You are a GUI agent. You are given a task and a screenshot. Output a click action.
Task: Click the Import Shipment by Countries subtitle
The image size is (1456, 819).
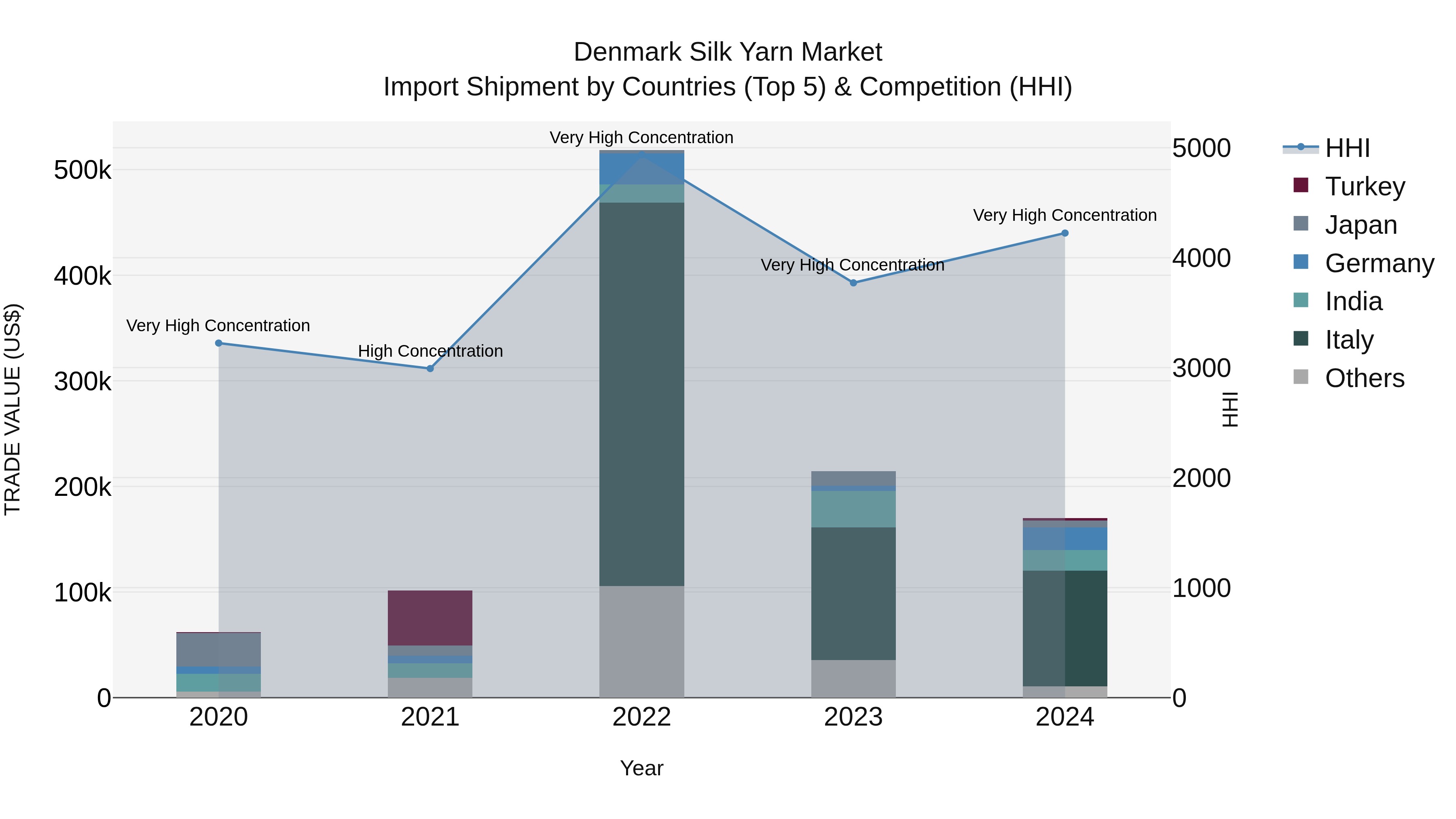(x=728, y=87)
